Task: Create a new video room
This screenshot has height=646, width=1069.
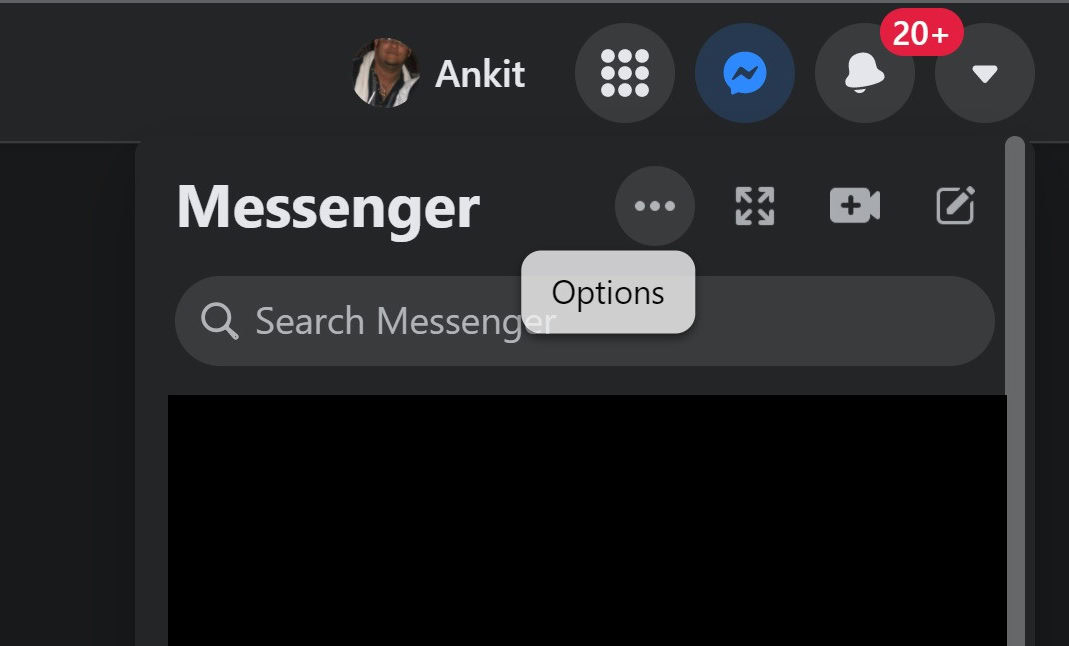Action: pyautogui.click(x=855, y=205)
